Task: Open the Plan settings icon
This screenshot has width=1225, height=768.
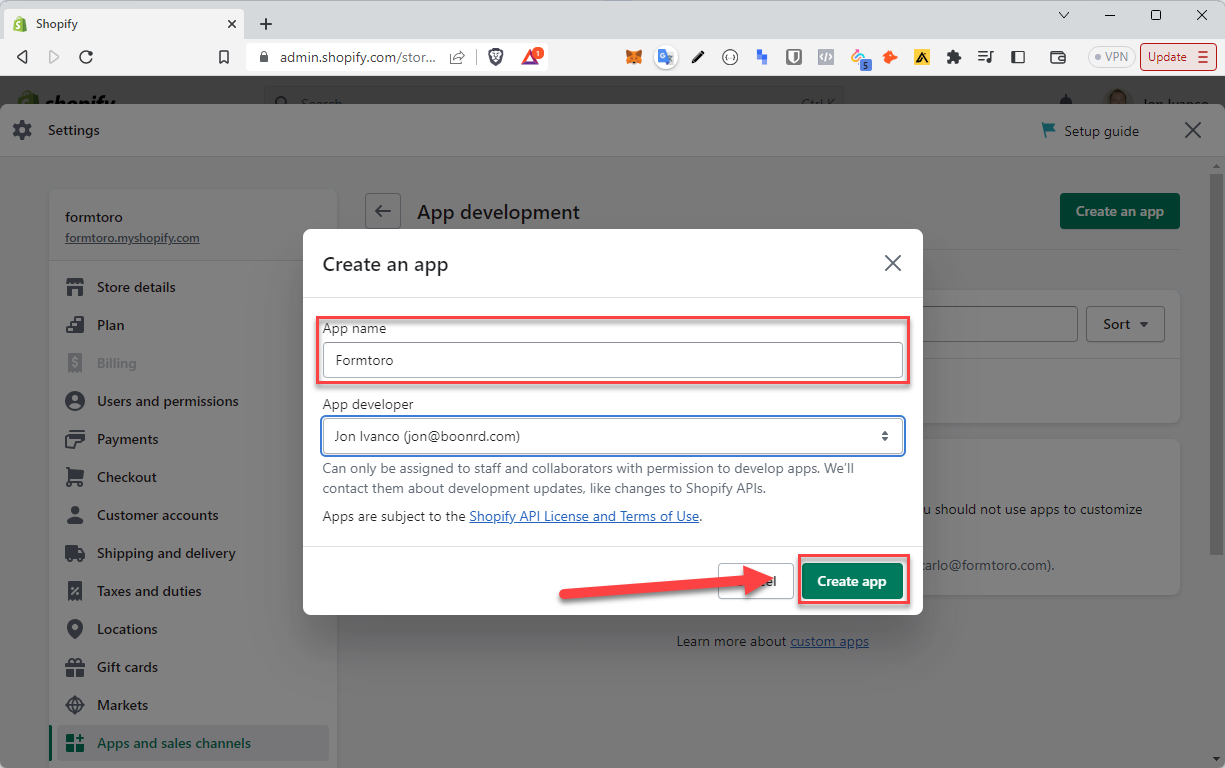Action: pyautogui.click(x=75, y=325)
